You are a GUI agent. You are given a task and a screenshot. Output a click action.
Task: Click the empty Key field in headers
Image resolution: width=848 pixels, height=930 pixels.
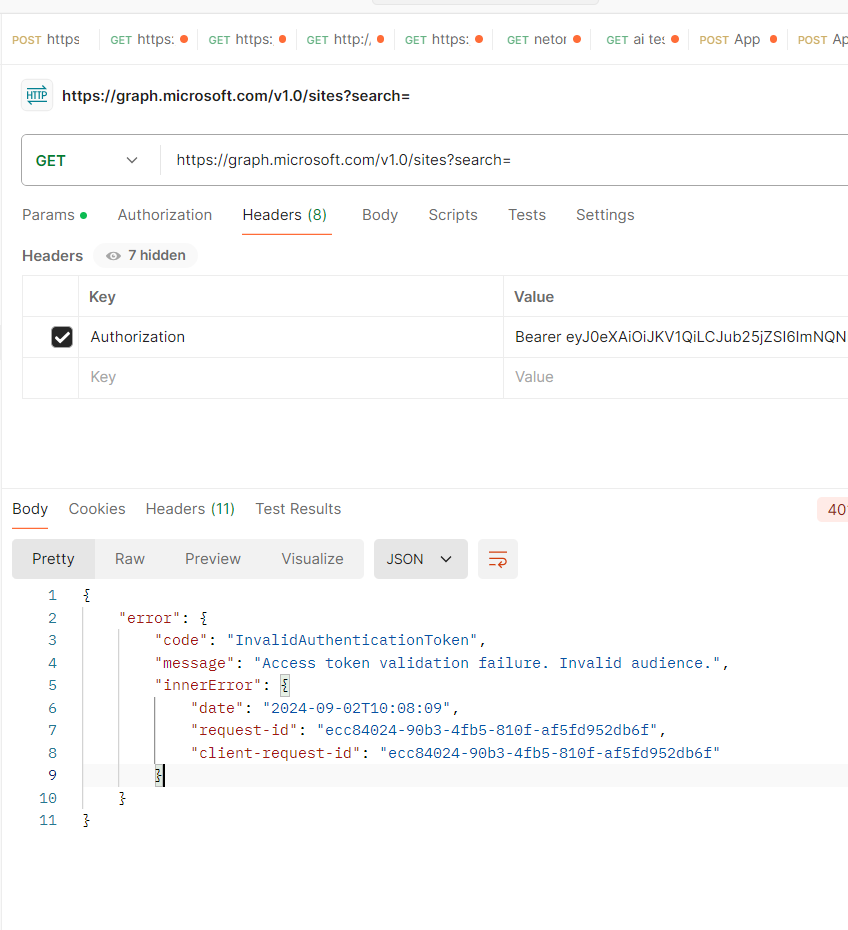(x=291, y=377)
